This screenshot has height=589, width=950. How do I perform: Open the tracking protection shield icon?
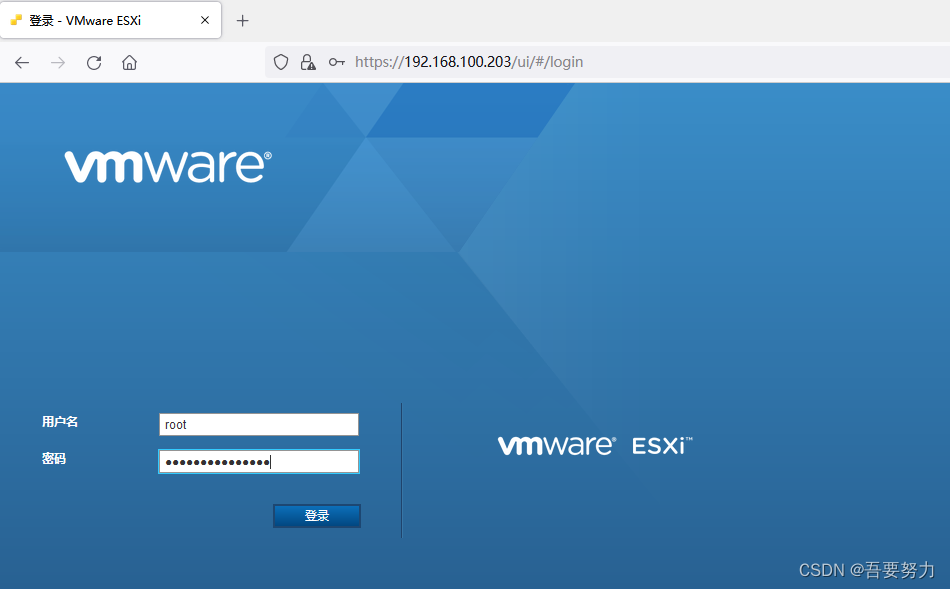point(281,62)
